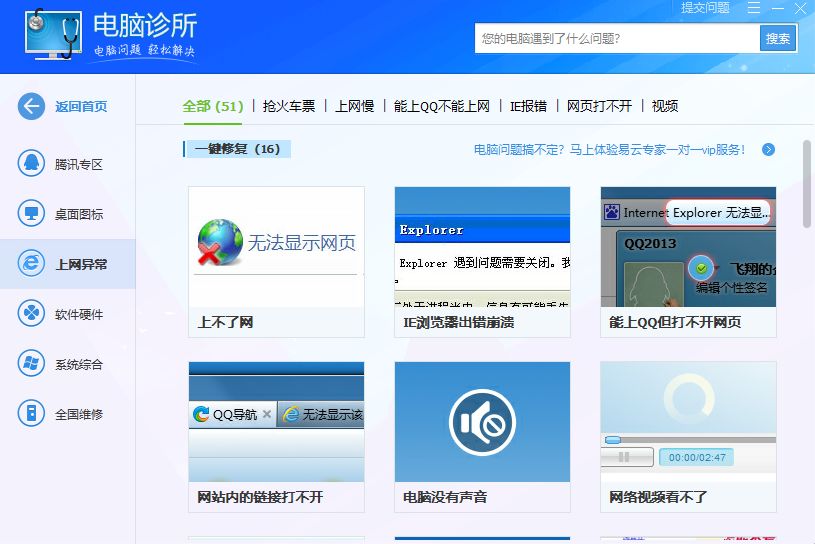Click the 全国维修 sidebar label
This screenshot has width=815, height=544.
(x=79, y=414)
